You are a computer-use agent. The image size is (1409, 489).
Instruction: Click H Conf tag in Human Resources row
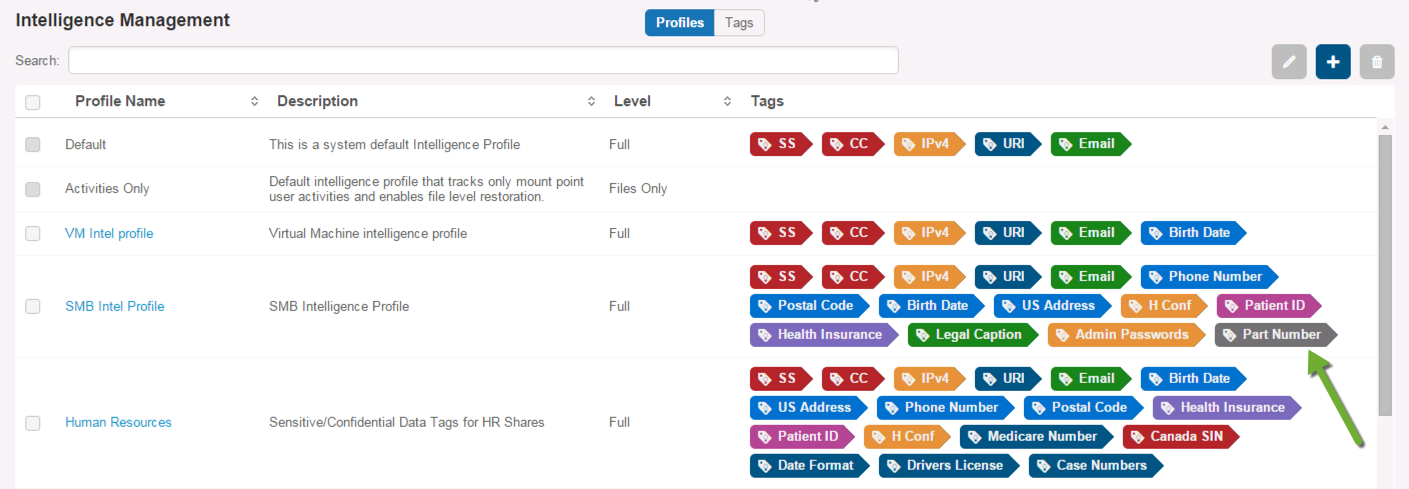906,437
